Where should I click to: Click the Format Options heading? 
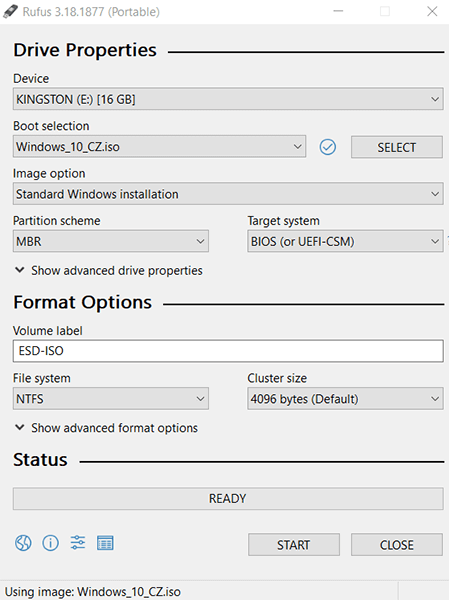point(83,302)
